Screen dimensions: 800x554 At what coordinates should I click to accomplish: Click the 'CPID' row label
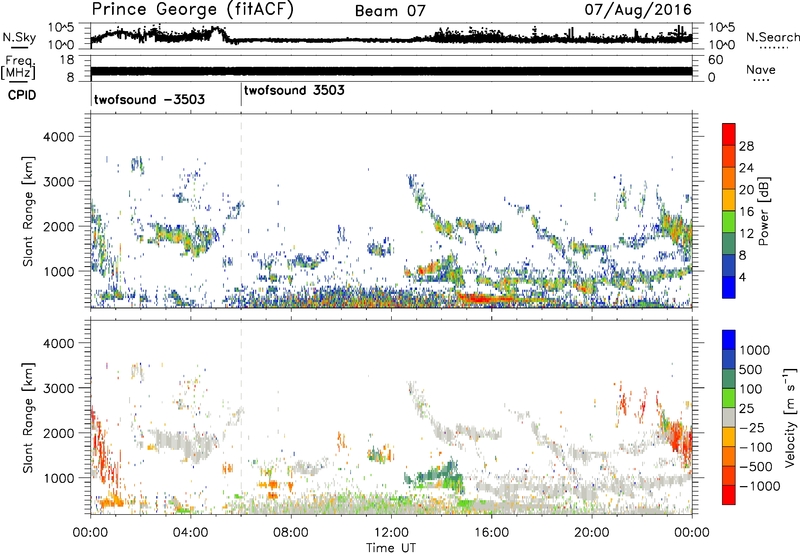(22, 95)
